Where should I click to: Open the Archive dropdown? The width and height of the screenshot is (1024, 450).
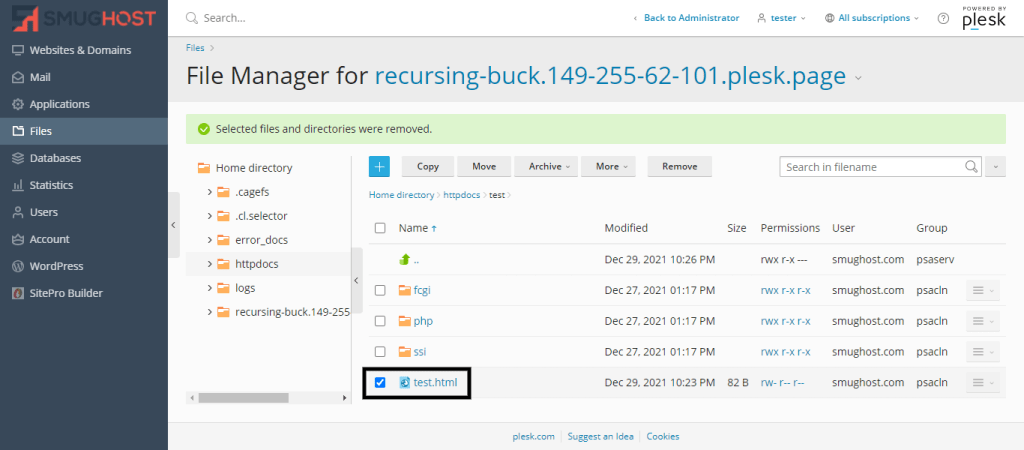point(546,167)
